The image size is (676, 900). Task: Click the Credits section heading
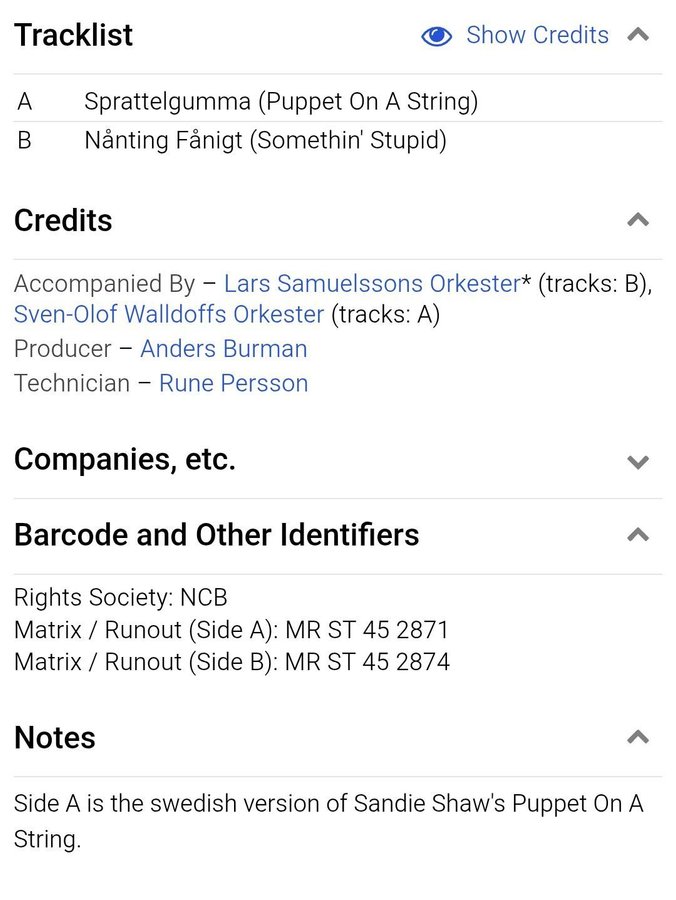point(63,220)
